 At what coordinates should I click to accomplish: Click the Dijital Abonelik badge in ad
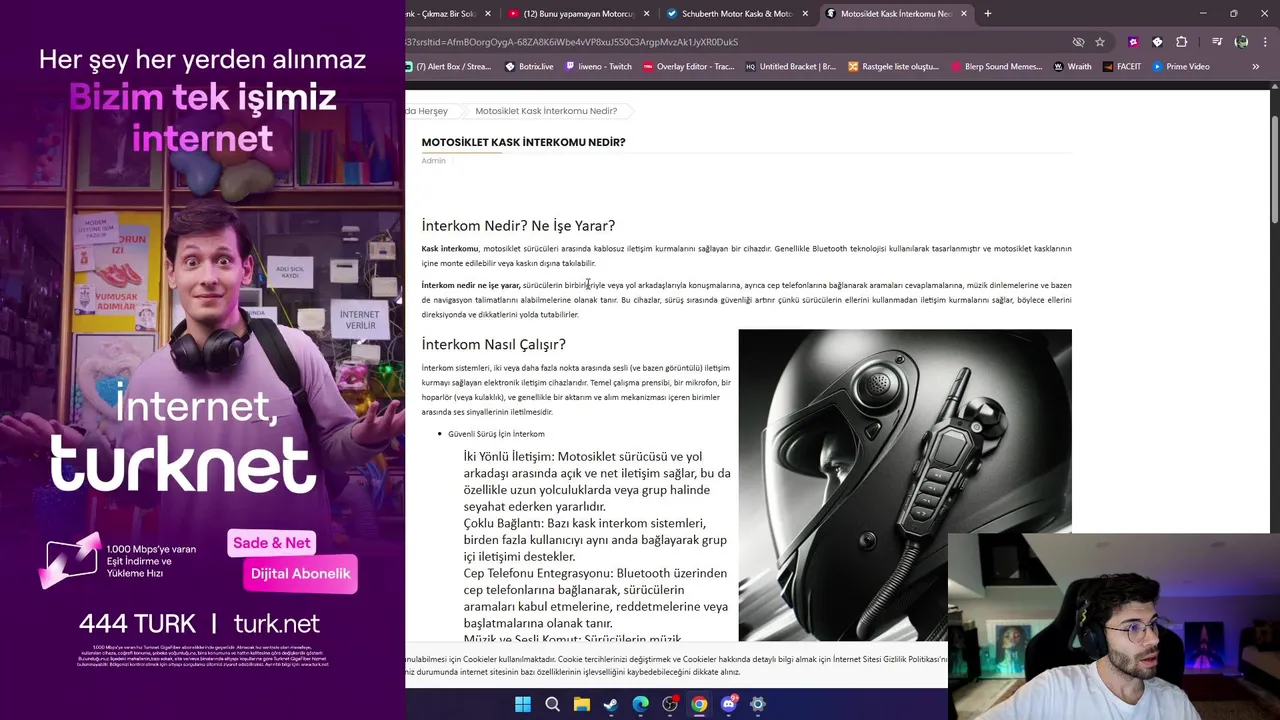pyautogui.click(x=300, y=574)
